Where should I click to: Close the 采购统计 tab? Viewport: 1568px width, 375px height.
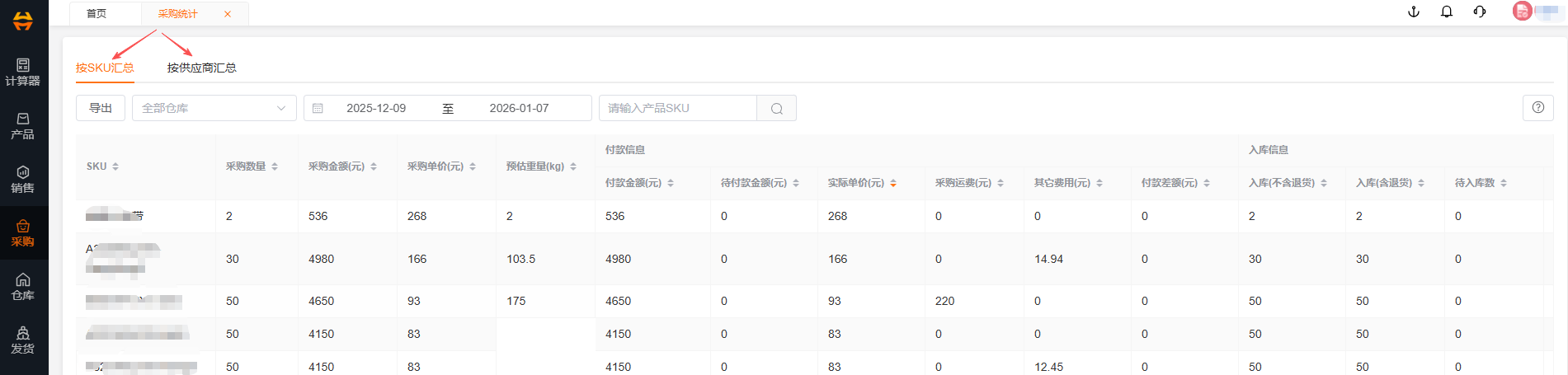(228, 14)
